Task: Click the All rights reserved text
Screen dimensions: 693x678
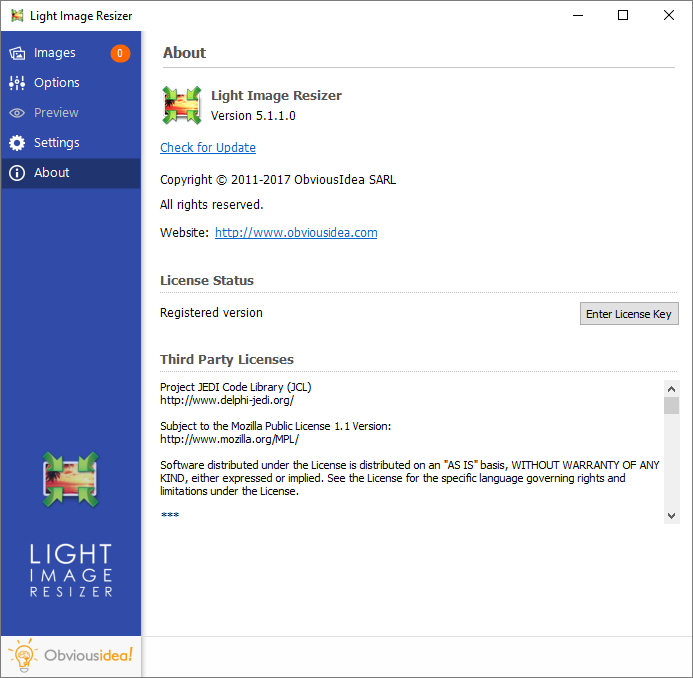Action: pyautogui.click(x=212, y=205)
